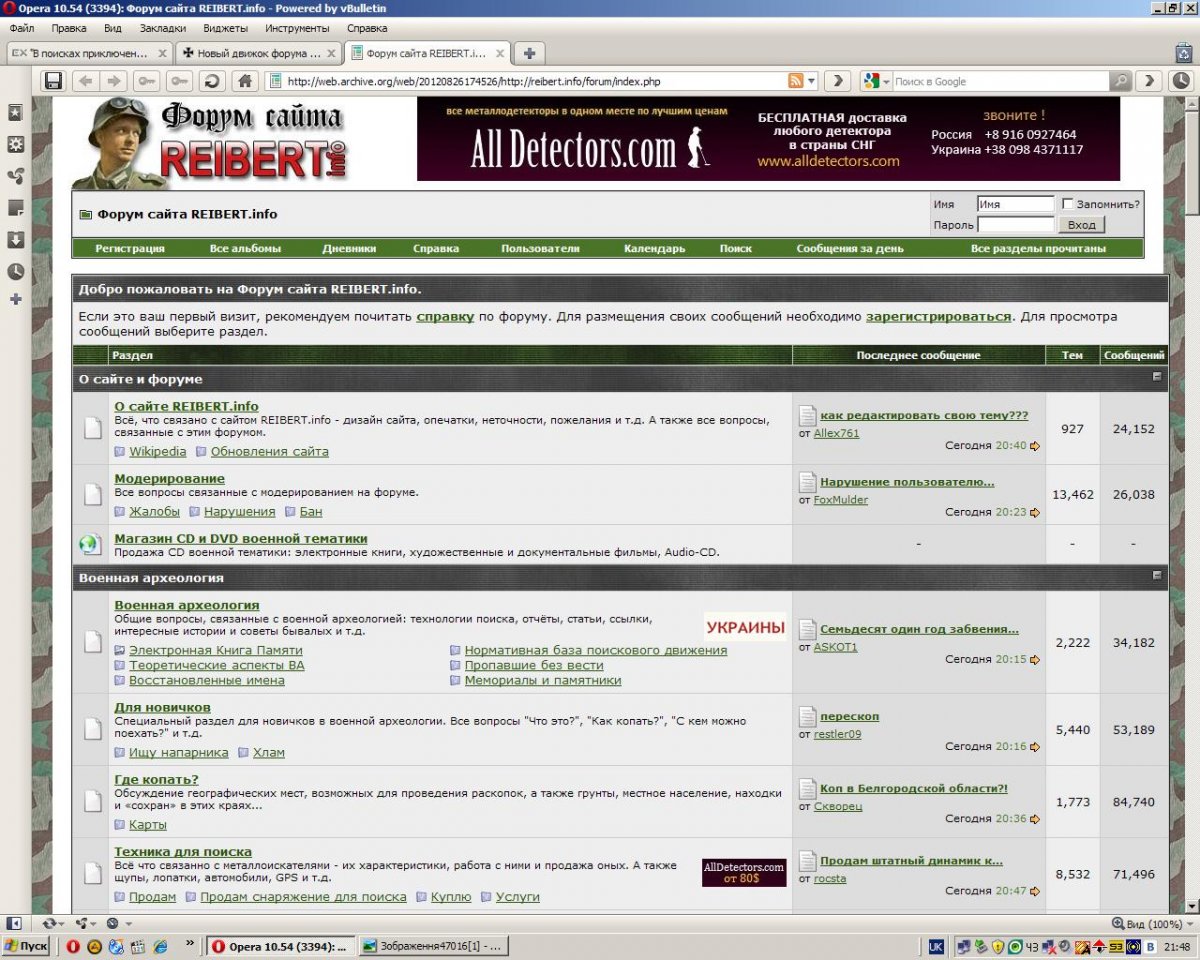Screen dimensions: 1200x960
Task: Open the Справка menu in menu bar
Action: [367, 28]
